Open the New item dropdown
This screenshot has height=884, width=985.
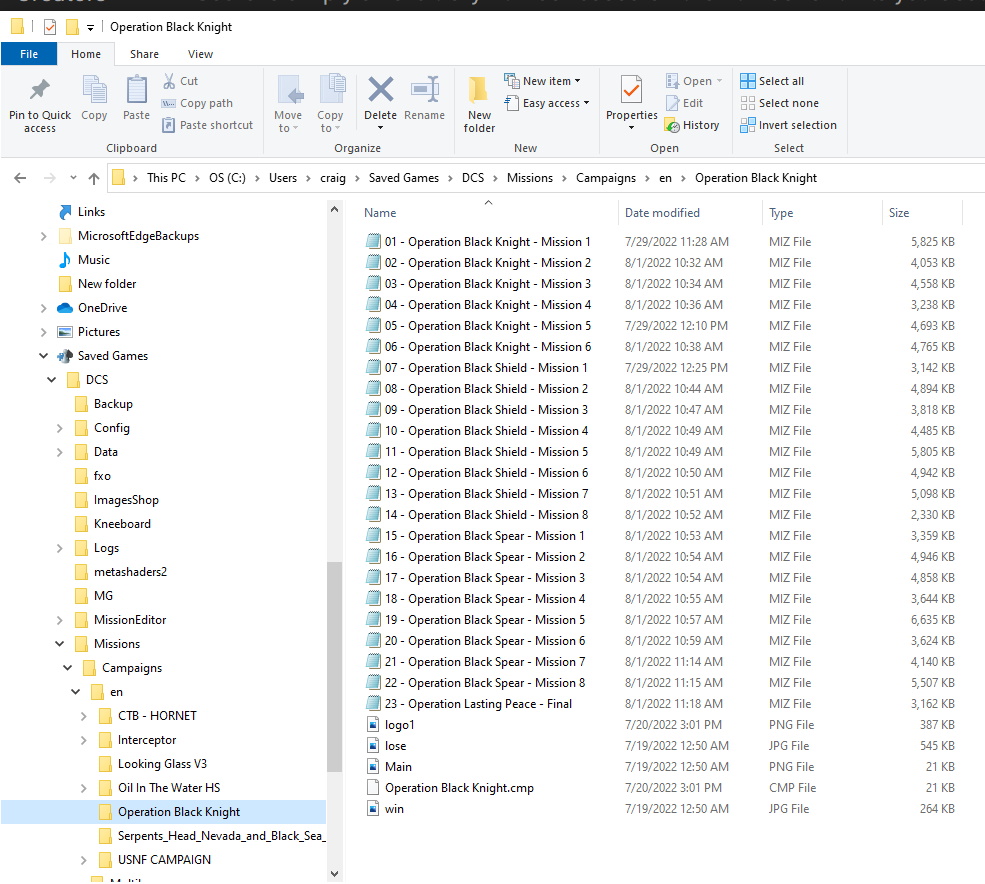pos(577,81)
